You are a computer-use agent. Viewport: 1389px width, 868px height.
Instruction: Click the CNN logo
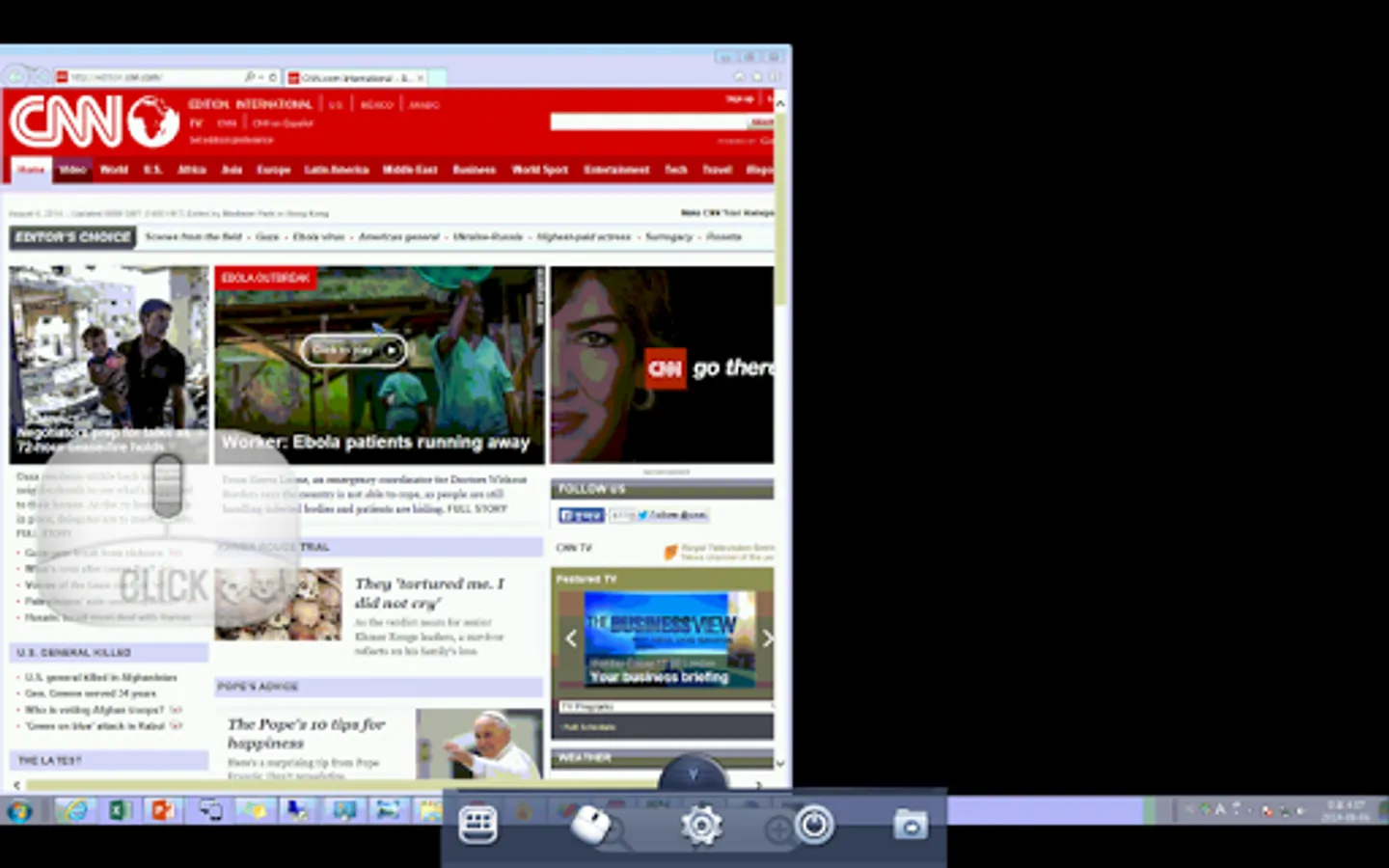(x=95, y=122)
